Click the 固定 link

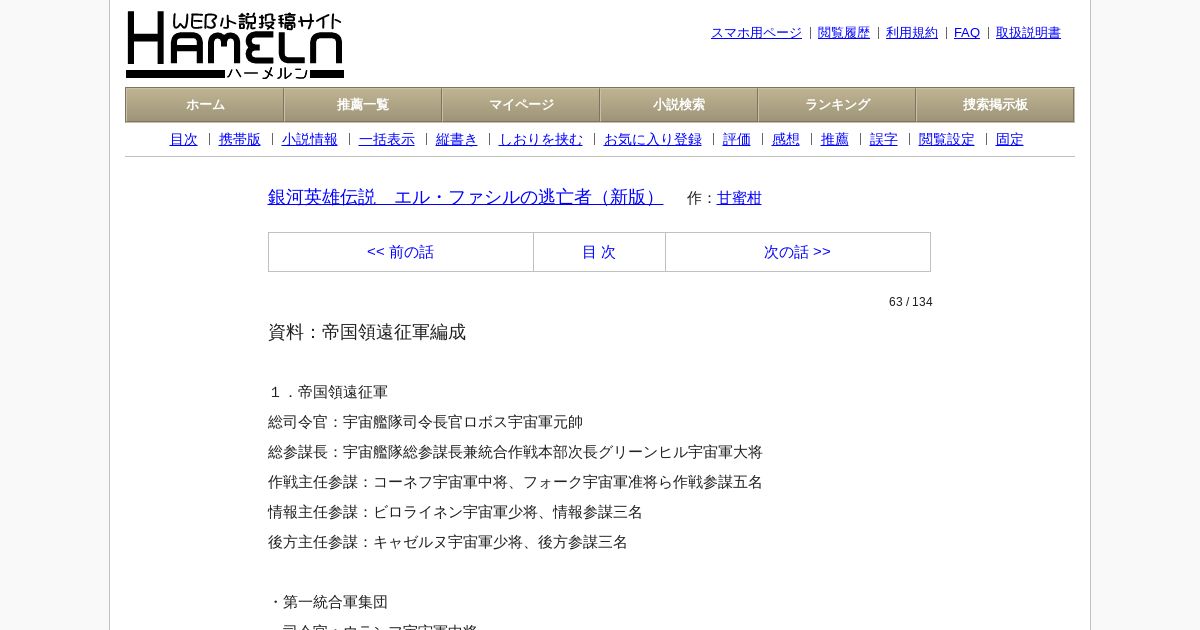coord(1010,140)
